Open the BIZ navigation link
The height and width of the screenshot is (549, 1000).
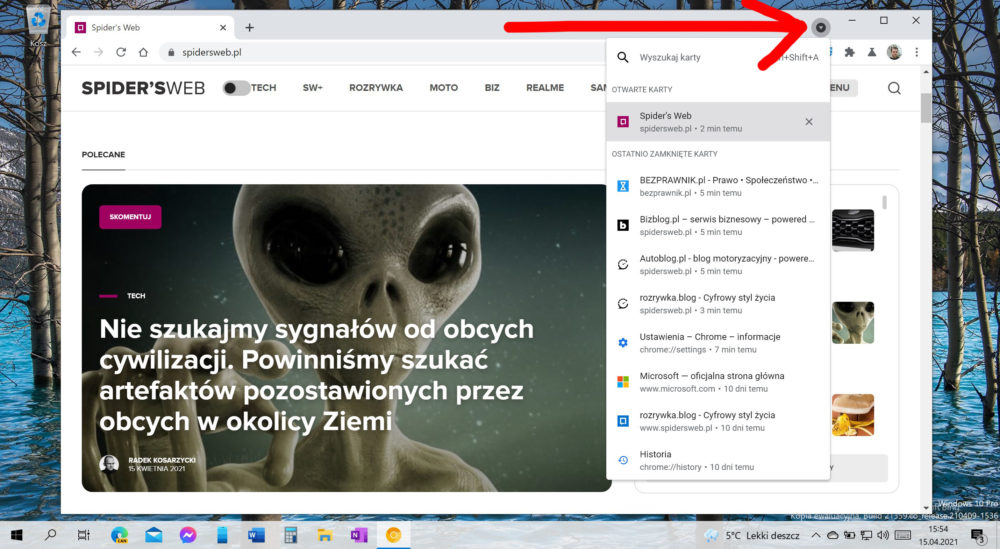coord(492,88)
